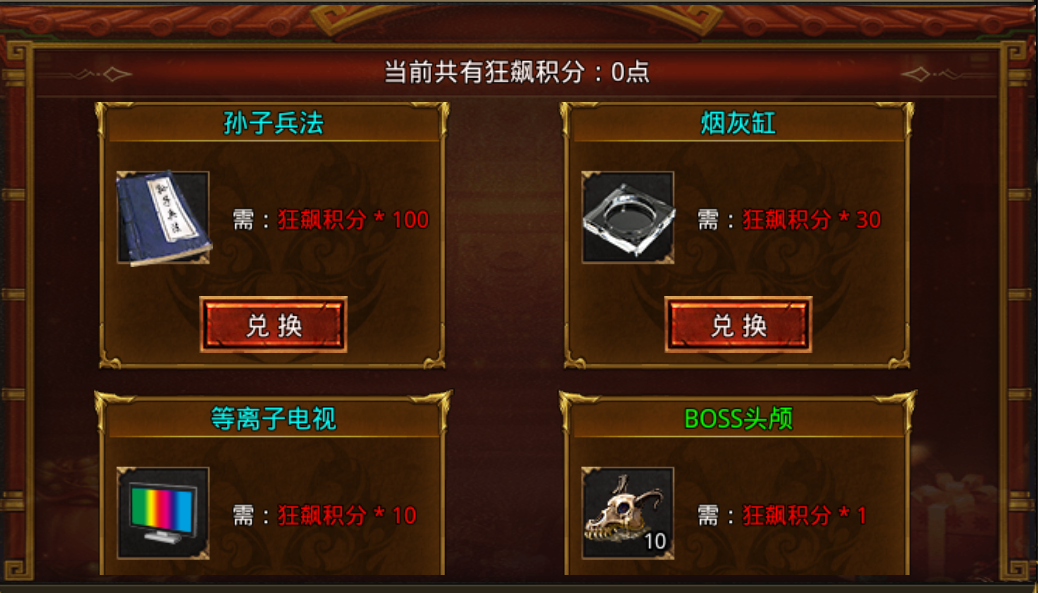This screenshot has width=1038, height=593.
Task: Select the 烟灰缸 glass ashtray icon
Action: click(628, 218)
